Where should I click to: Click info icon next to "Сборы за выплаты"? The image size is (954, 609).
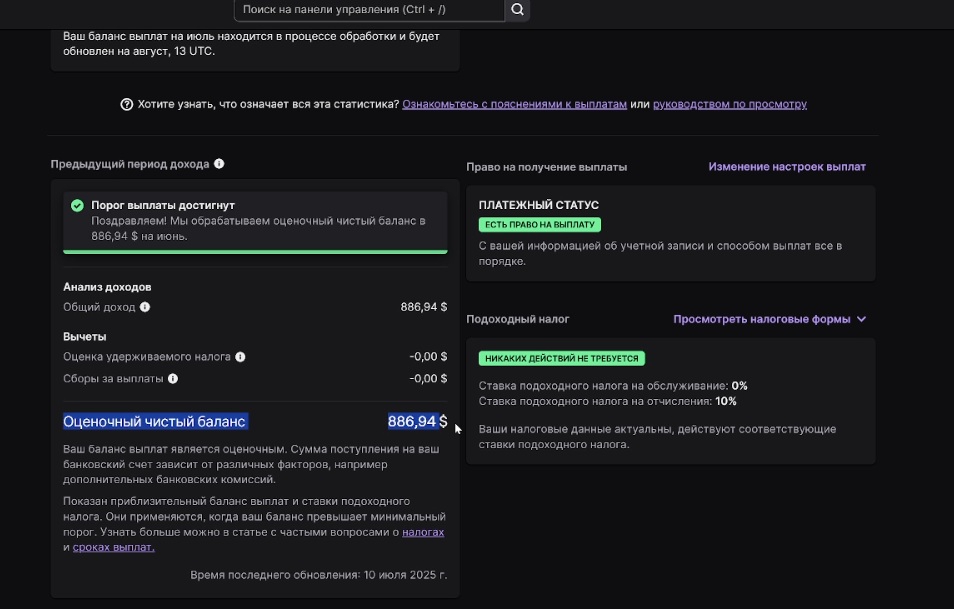(x=173, y=379)
